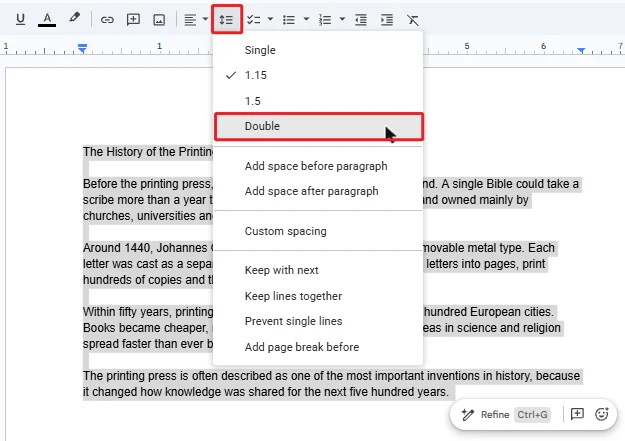This screenshot has width=625, height=441.
Task: Clear formatting from the selection
Action: tap(413, 20)
